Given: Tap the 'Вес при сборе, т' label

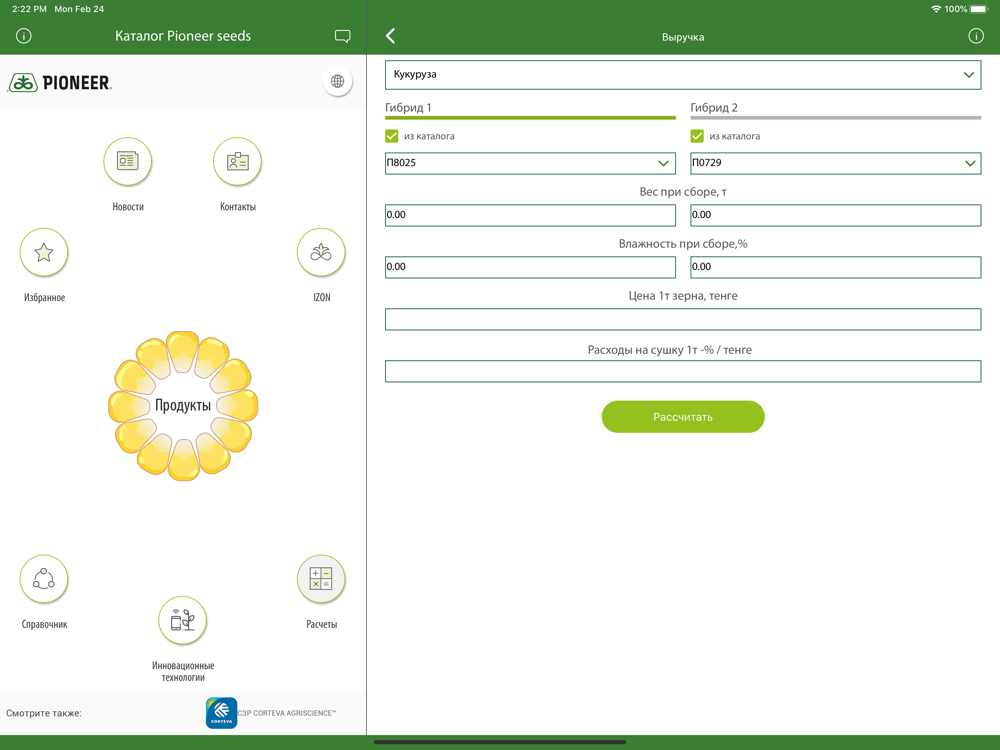Looking at the screenshot, I should click(683, 191).
